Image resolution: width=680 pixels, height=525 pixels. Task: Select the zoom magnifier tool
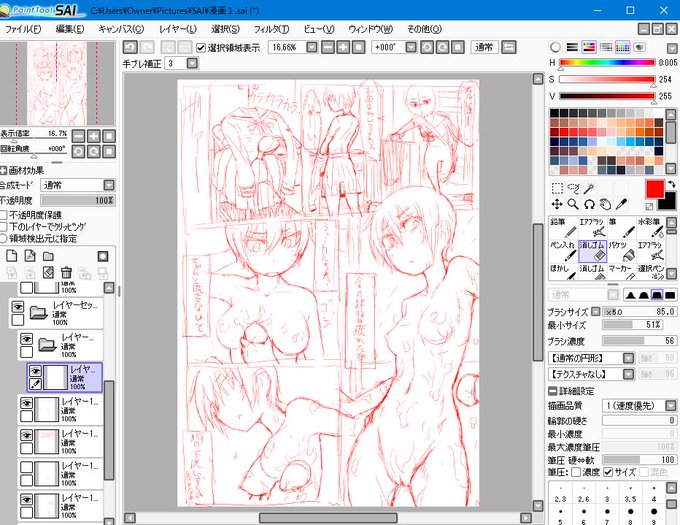click(573, 204)
